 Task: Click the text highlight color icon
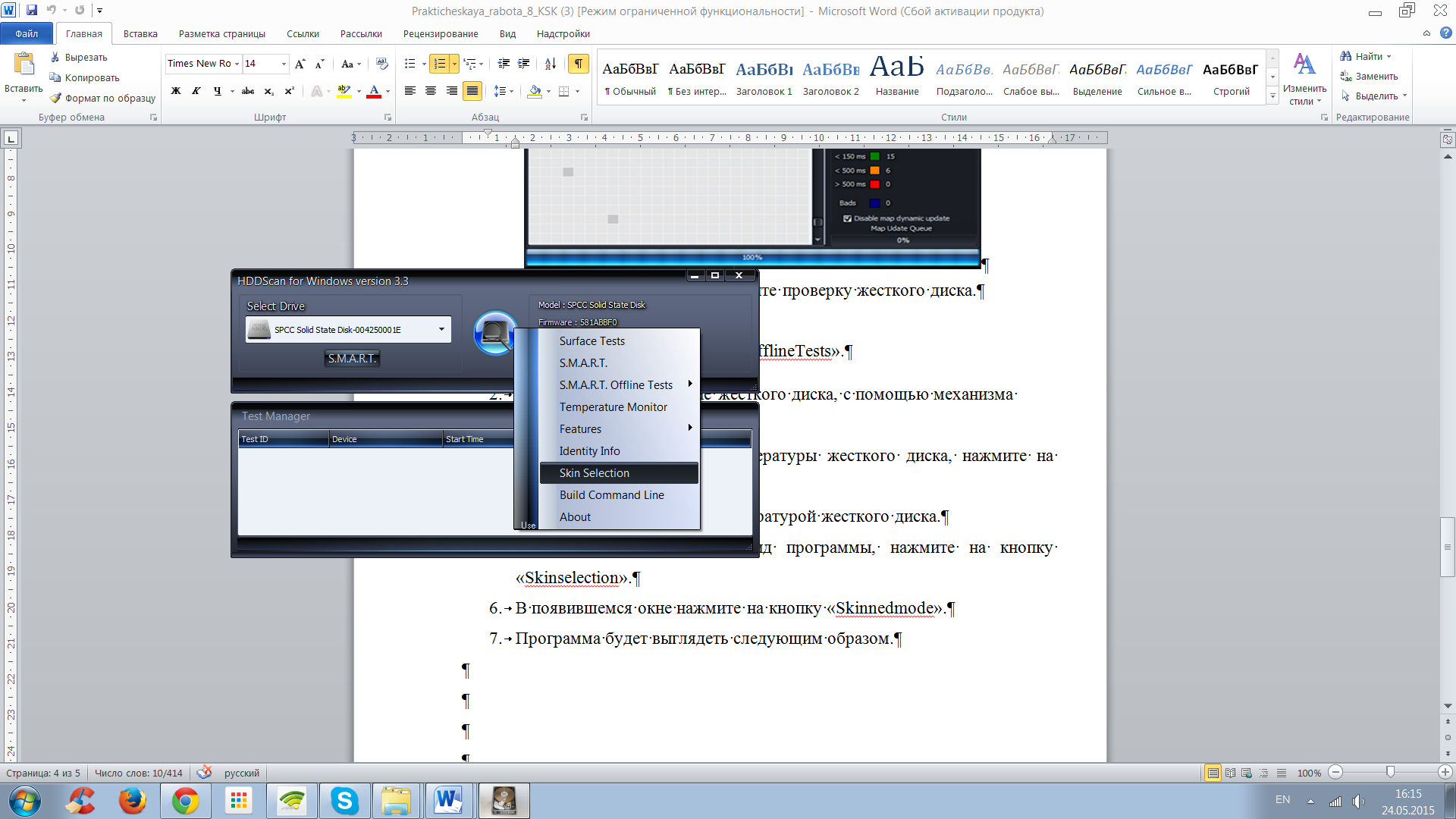coord(344,91)
